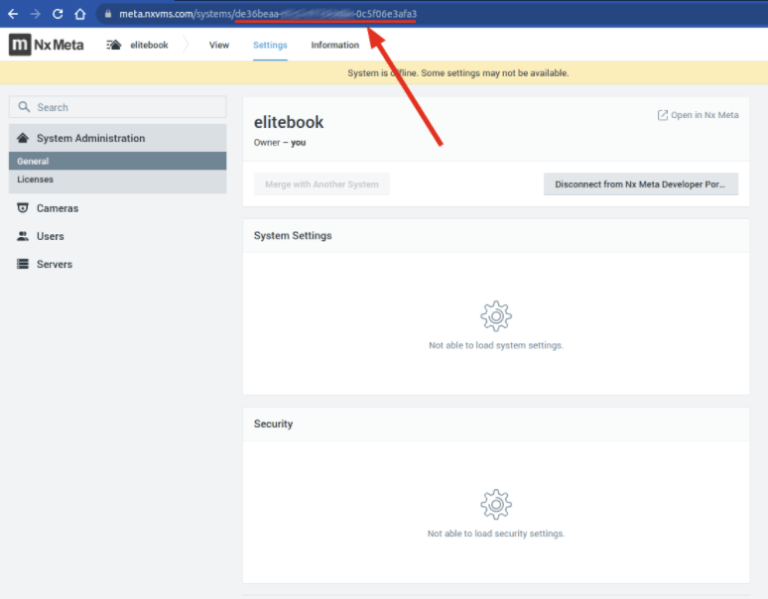Click into the sidebar Search field

point(118,107)
